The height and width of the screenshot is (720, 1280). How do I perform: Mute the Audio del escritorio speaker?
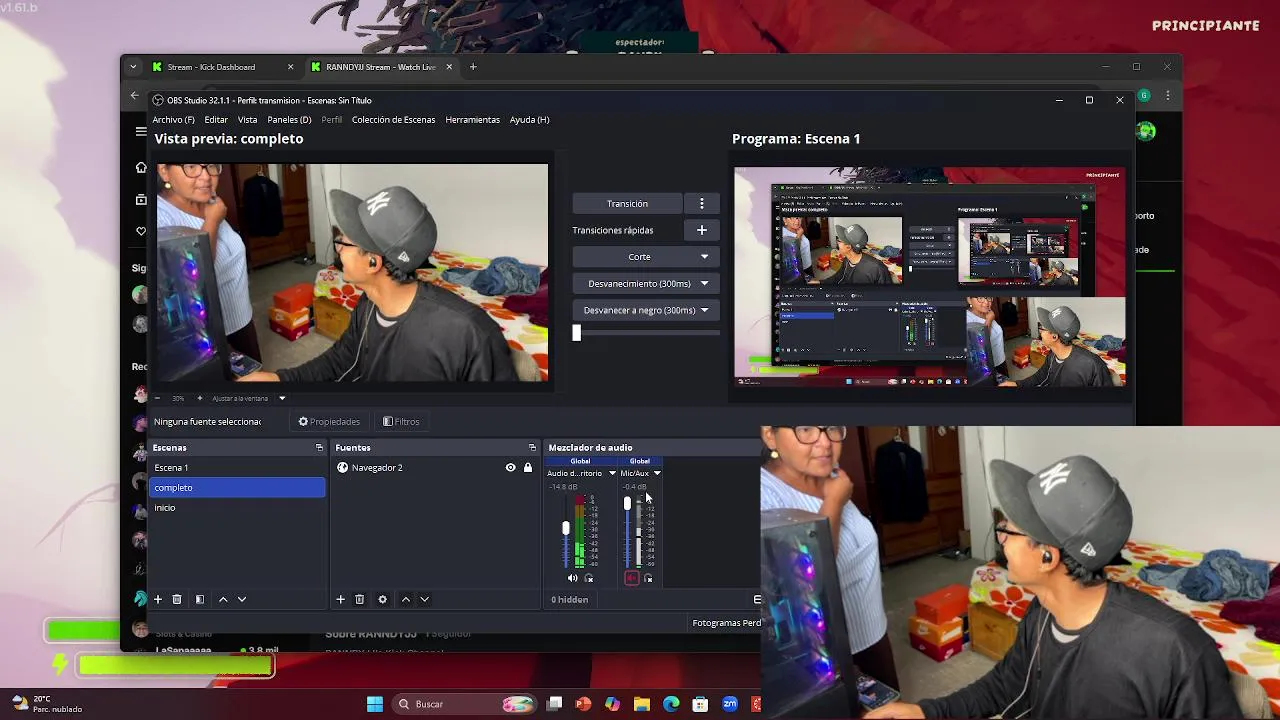tap(572, 578)
